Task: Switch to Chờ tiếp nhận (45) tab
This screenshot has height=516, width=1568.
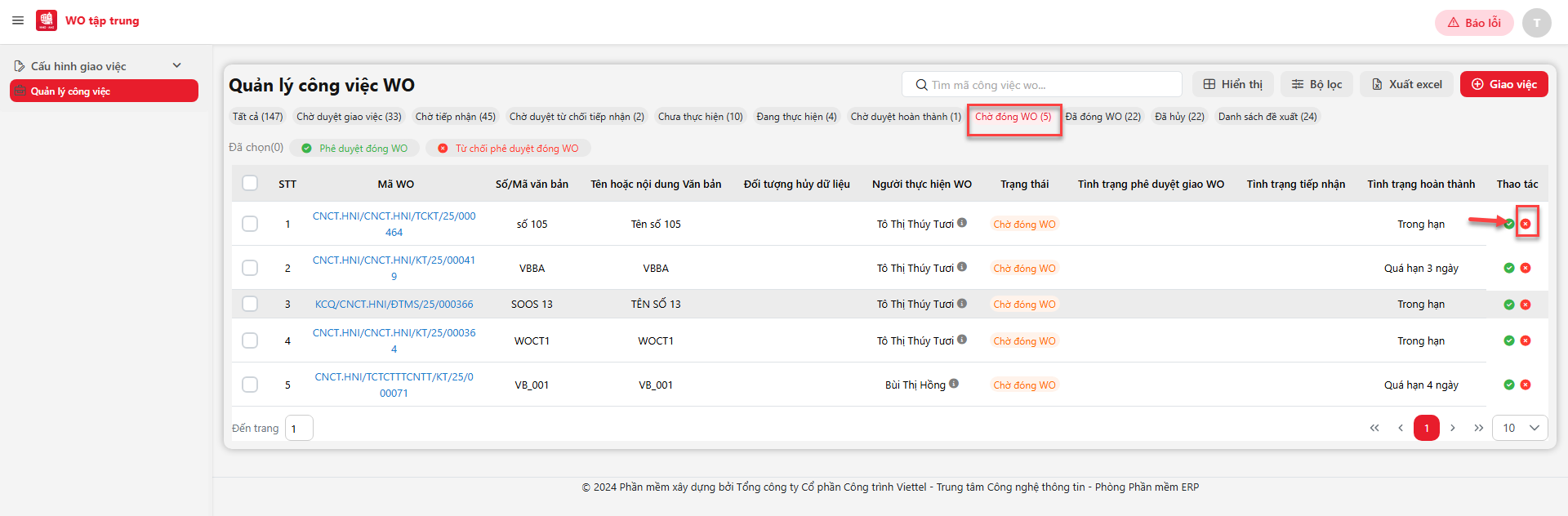Action: coord(456,117)
